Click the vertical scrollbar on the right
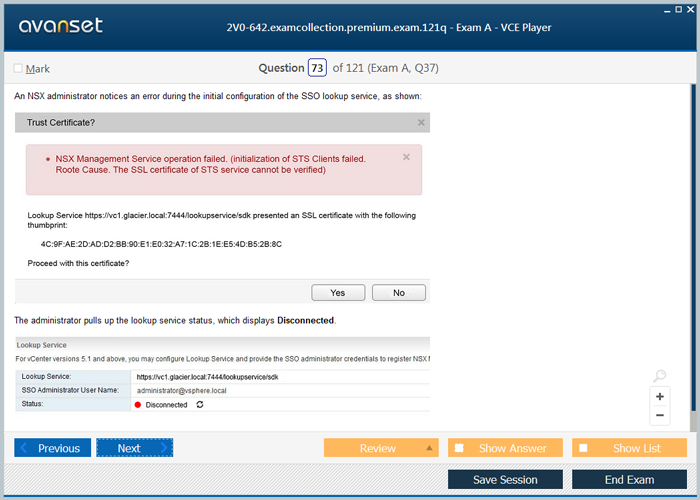Viewport: 700px width, 500px height. [x=693, y=250]
